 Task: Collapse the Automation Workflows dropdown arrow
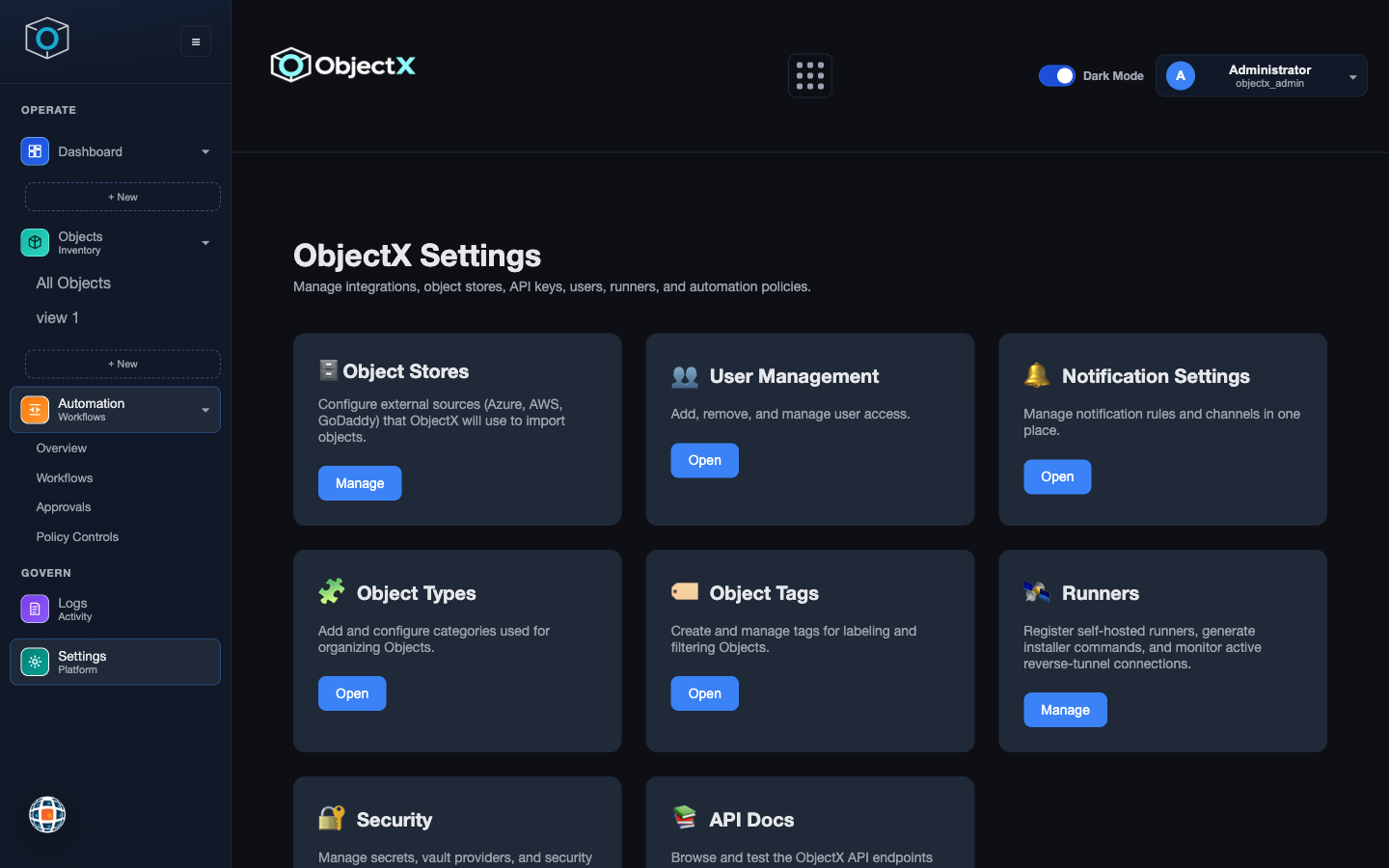205,410
